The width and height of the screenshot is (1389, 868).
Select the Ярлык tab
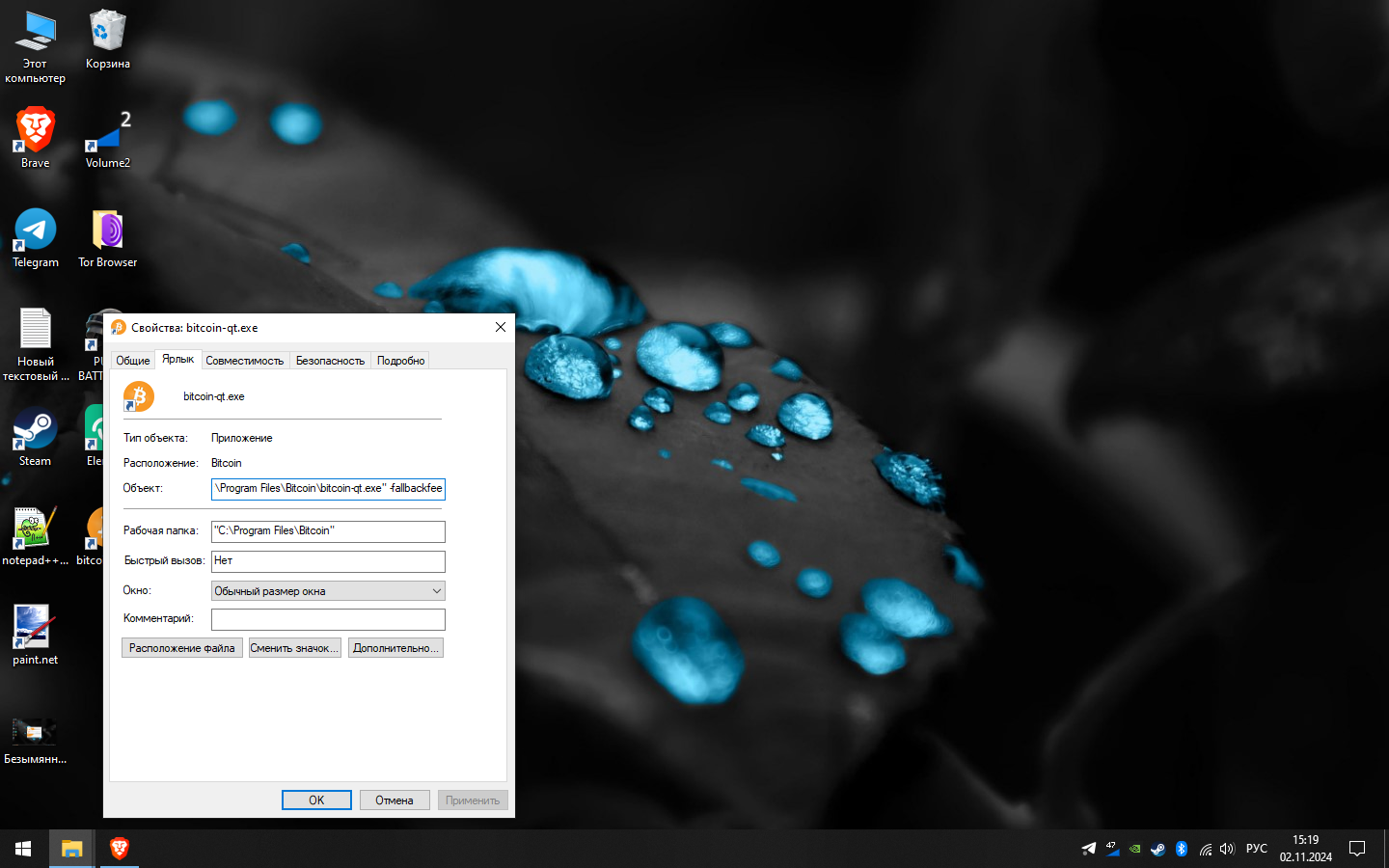(177, 359)
